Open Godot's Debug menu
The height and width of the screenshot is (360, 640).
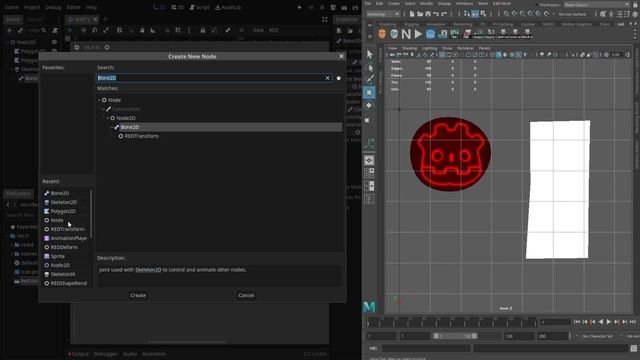click(53, 7)
